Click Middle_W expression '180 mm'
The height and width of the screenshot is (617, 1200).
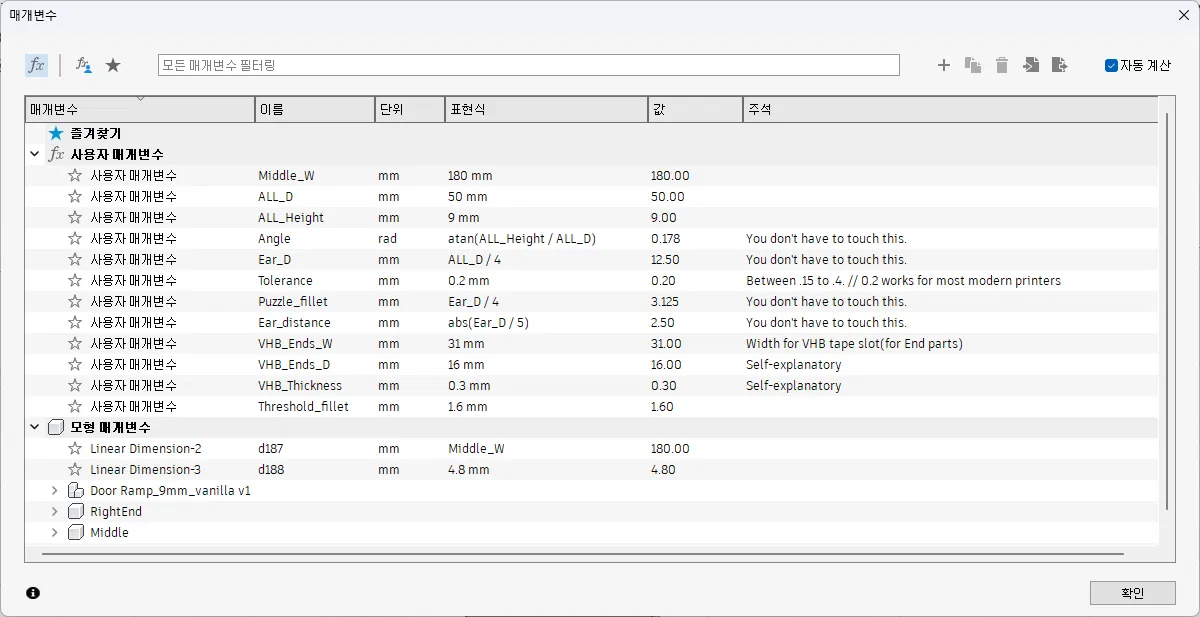[x=470, y=176]
